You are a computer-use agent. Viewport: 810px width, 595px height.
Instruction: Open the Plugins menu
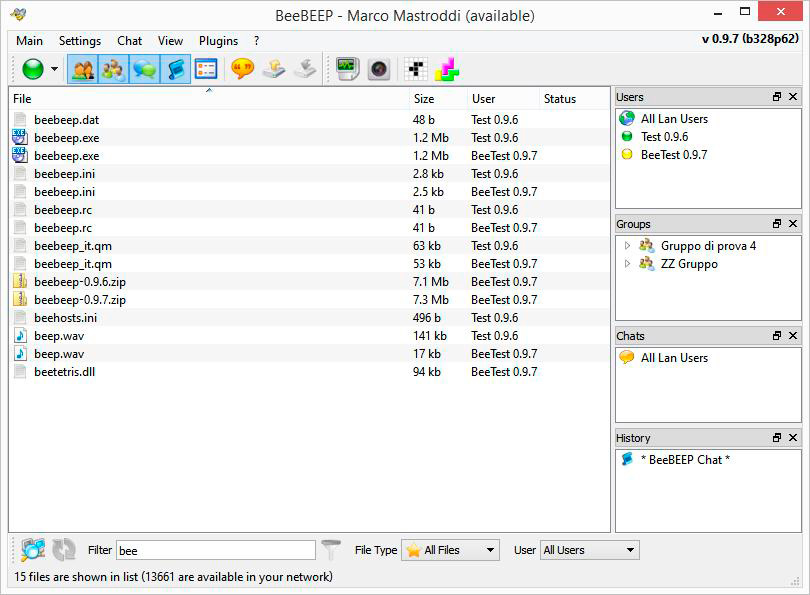click(219, 41)
